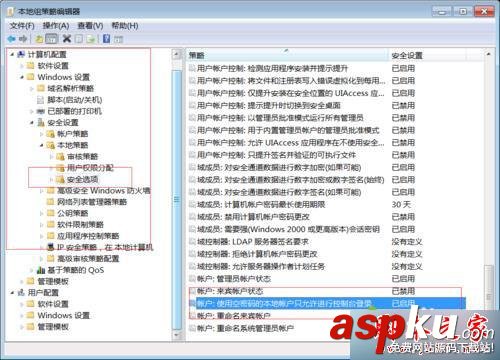Click the 脚本(启动/关机) script icon
This screenshot has height=360, width=500.
(41, 100)
